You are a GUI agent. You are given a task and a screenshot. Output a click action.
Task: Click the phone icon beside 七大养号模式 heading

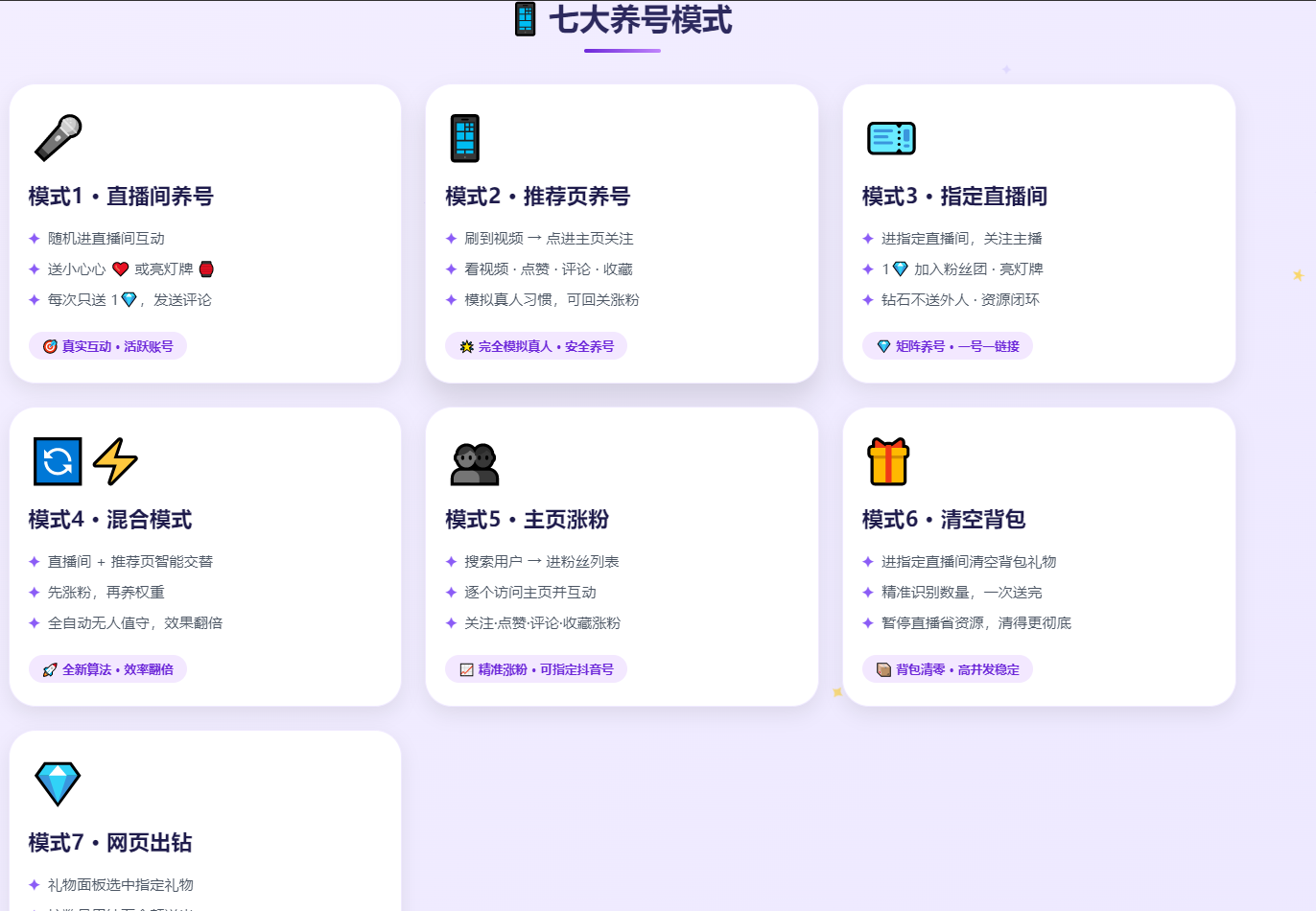tap(525, 19)
